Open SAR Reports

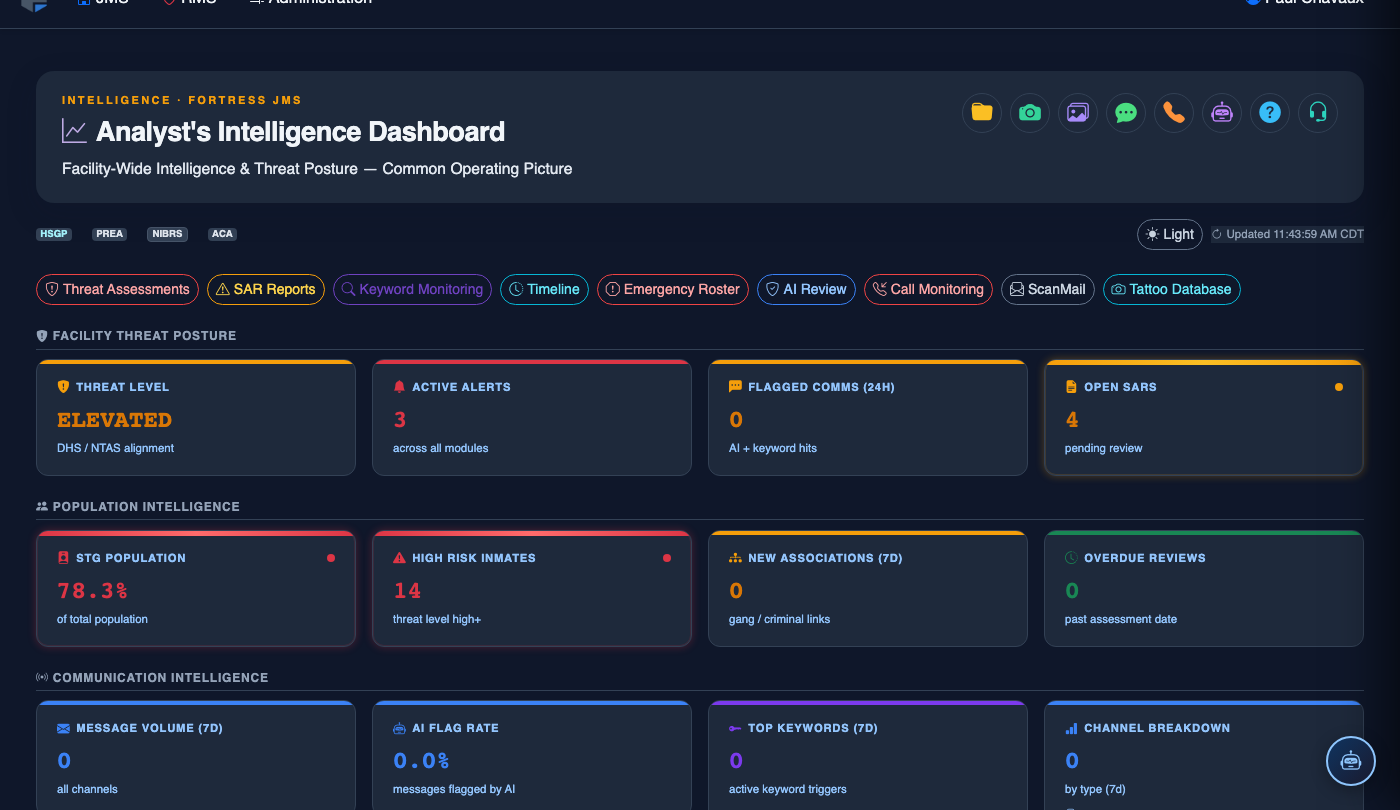tap(266, 289)
